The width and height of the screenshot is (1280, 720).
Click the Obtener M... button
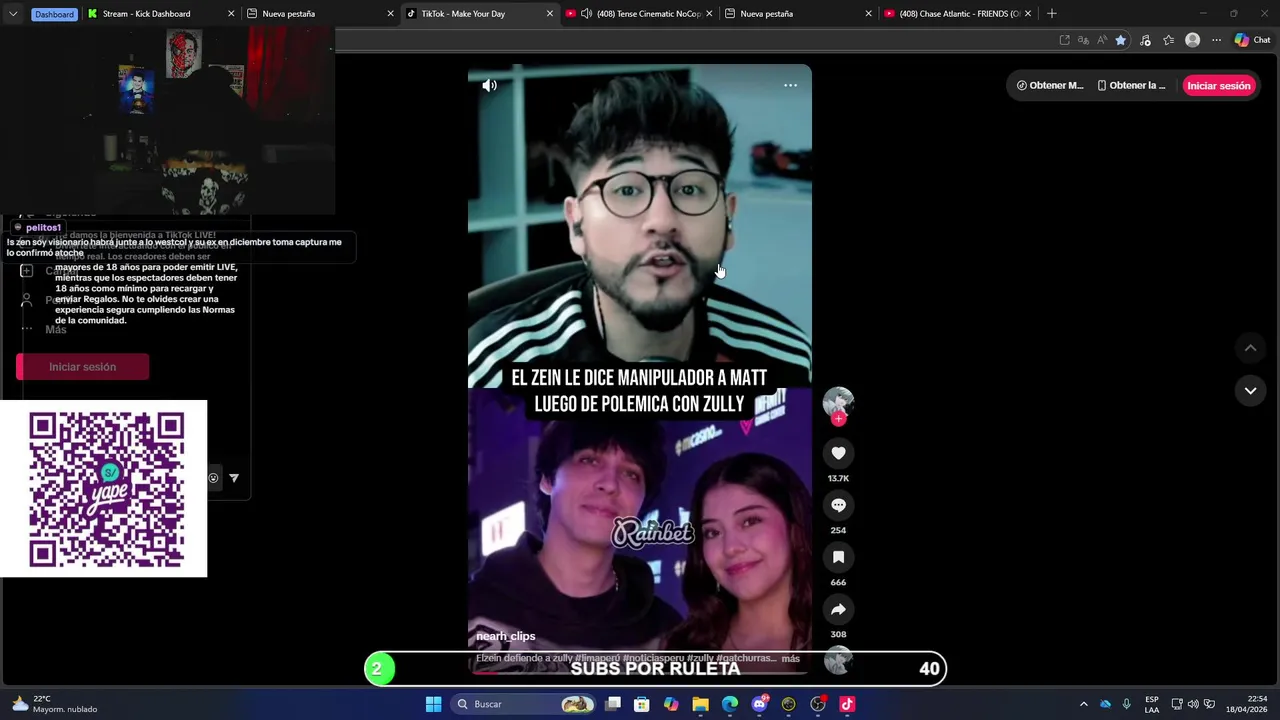pyautogui.click(x=1050, y=86)
